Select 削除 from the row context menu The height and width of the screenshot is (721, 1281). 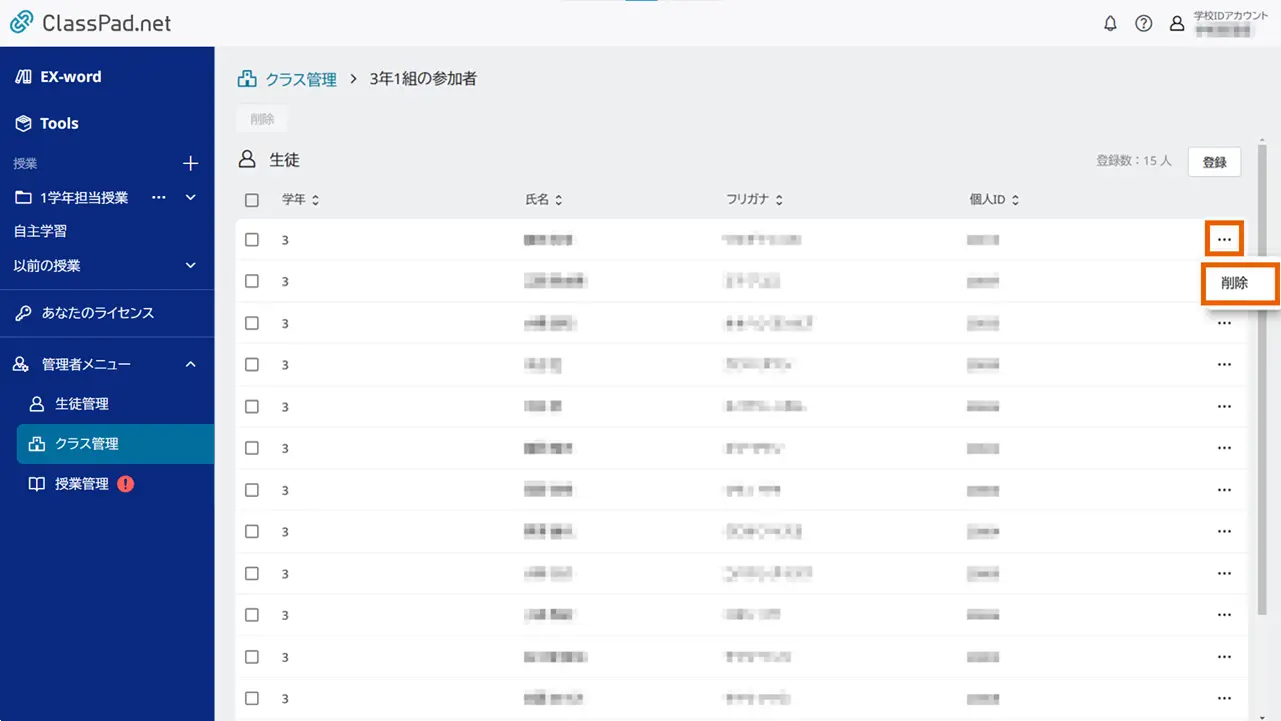click(x=1239, y=283)
